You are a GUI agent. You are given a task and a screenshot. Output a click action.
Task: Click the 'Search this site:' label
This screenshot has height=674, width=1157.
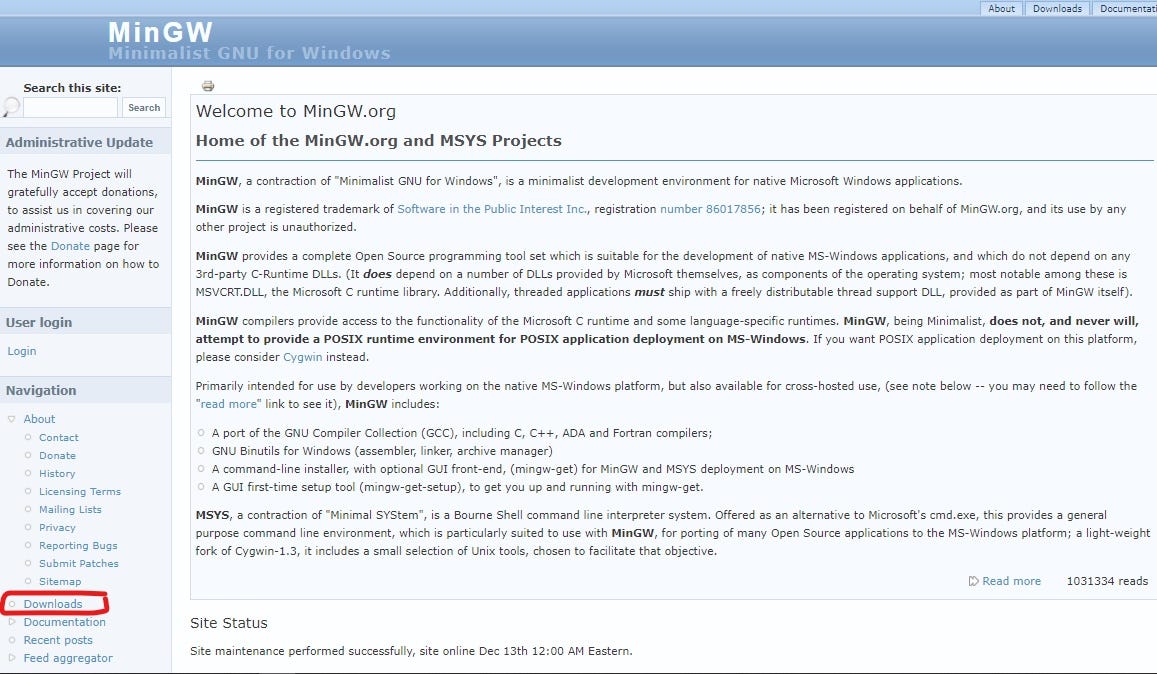pos(72,88)
